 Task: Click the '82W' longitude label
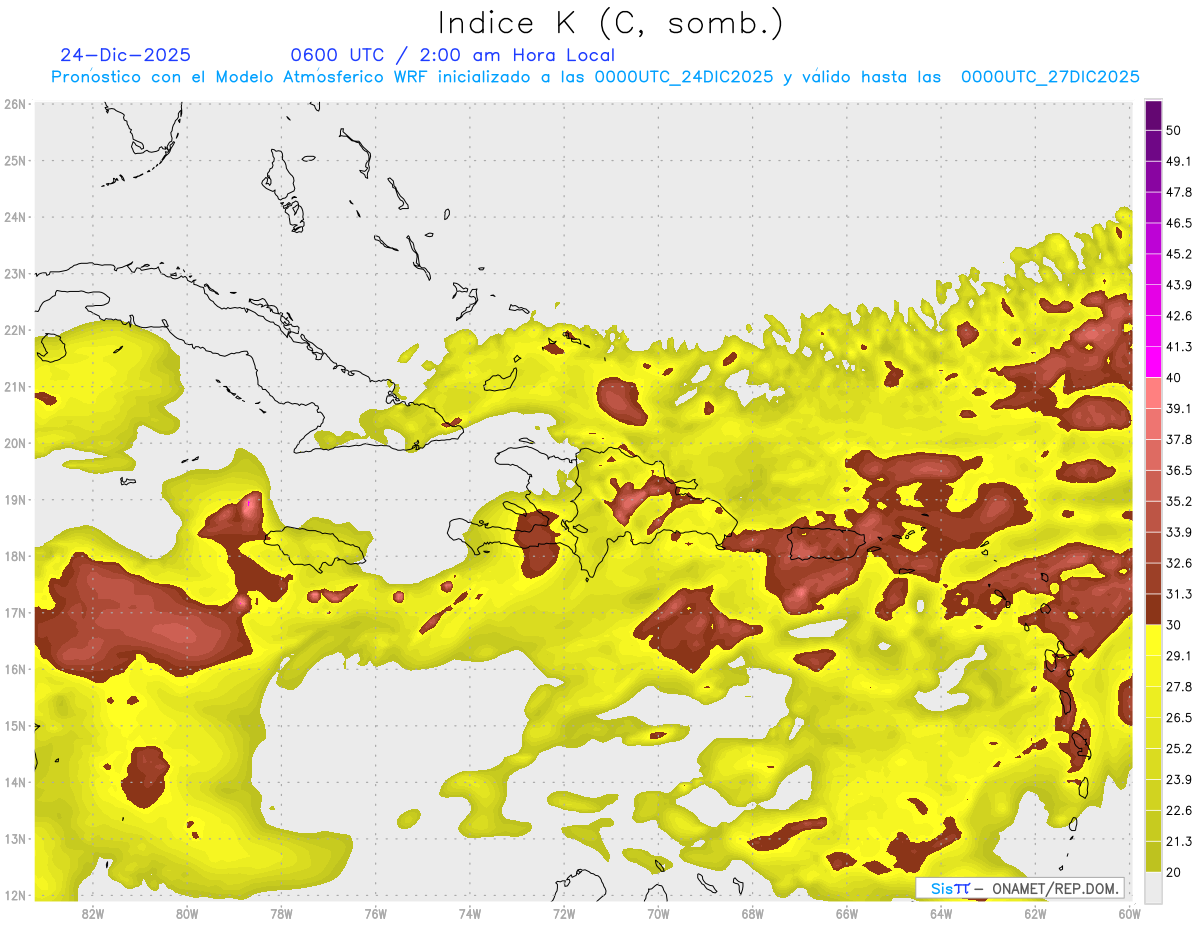point(93,913)
